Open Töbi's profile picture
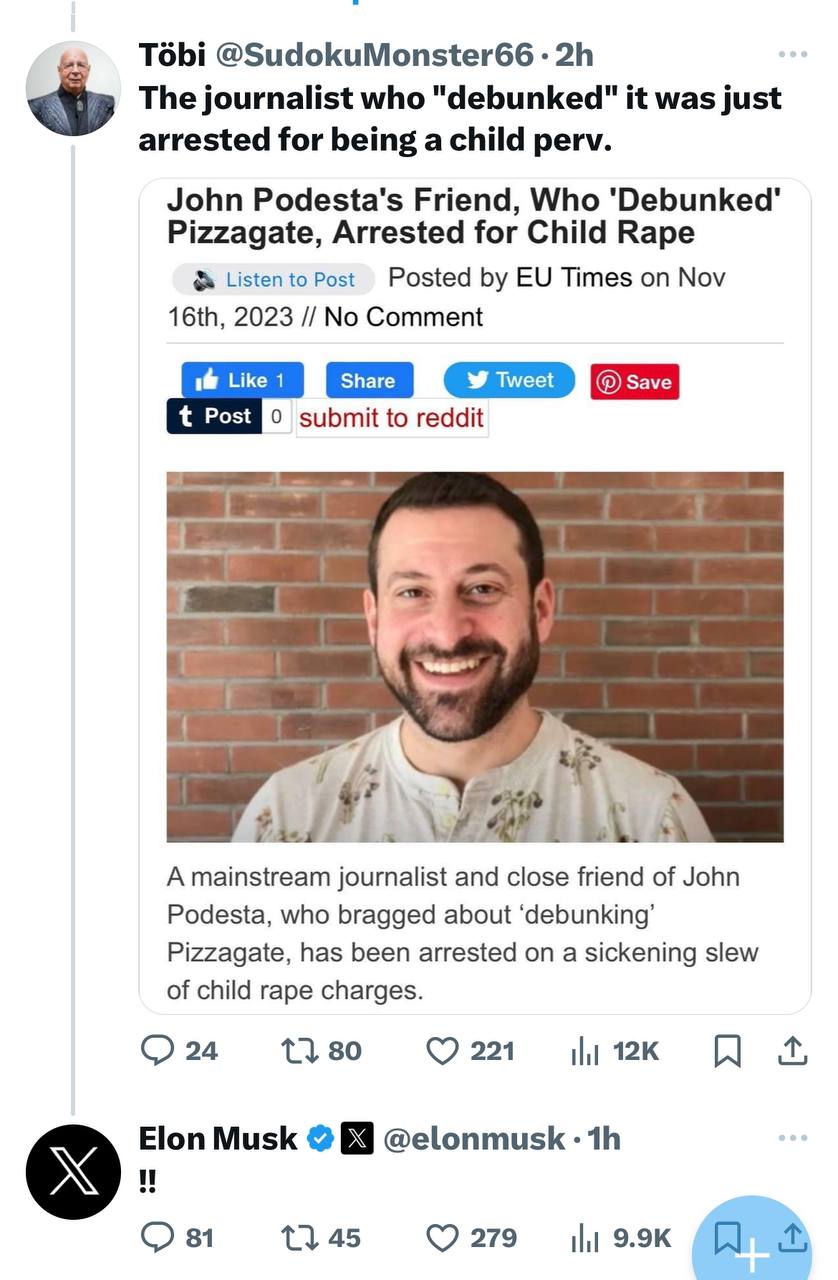 [72, 89]
